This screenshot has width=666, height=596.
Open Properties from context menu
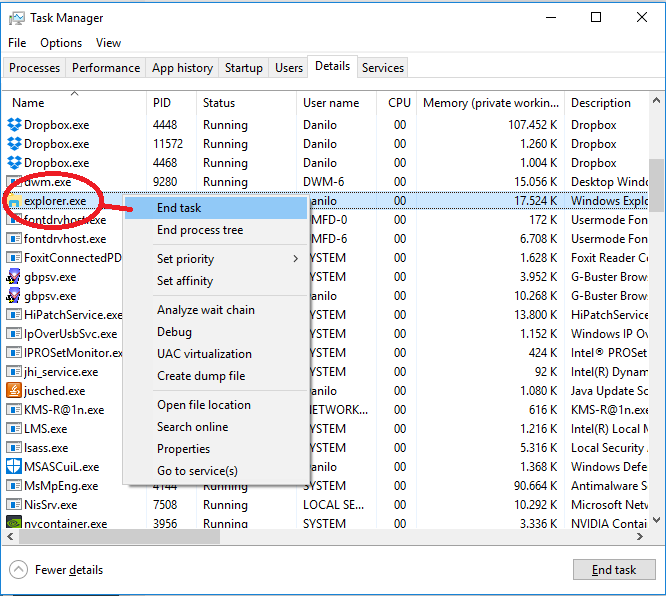click(216, 449)
